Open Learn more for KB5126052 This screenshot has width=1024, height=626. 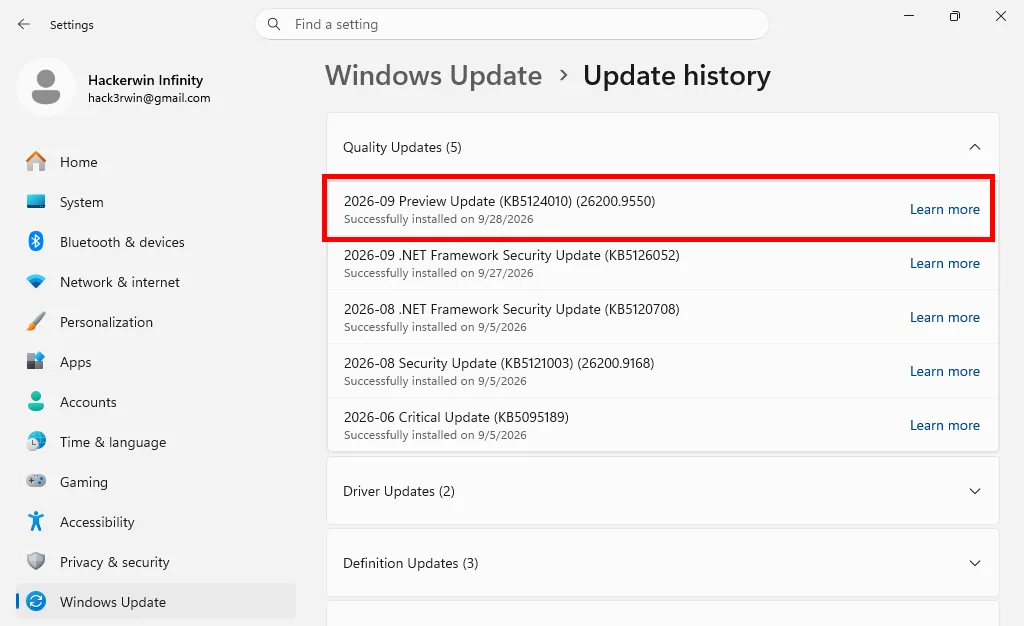pos(944,263)
